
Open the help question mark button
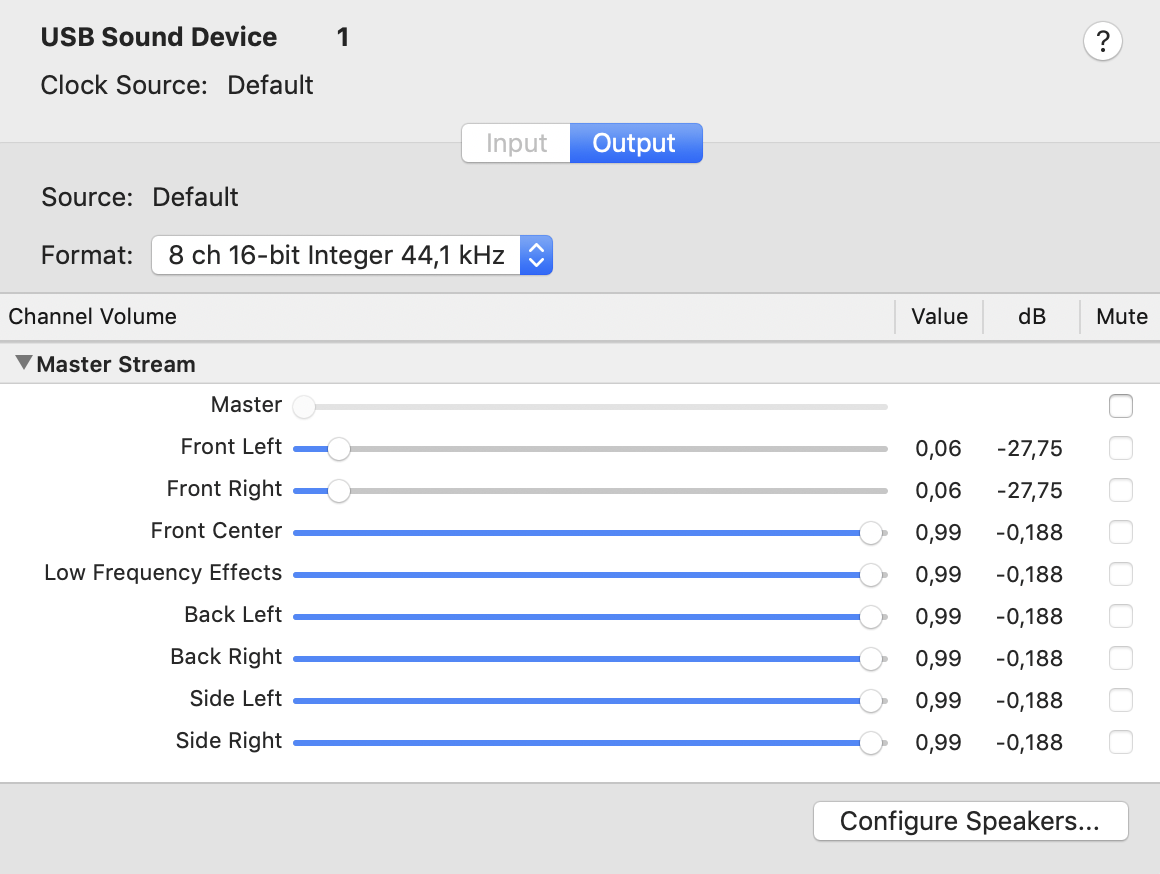pos(1102,41)
